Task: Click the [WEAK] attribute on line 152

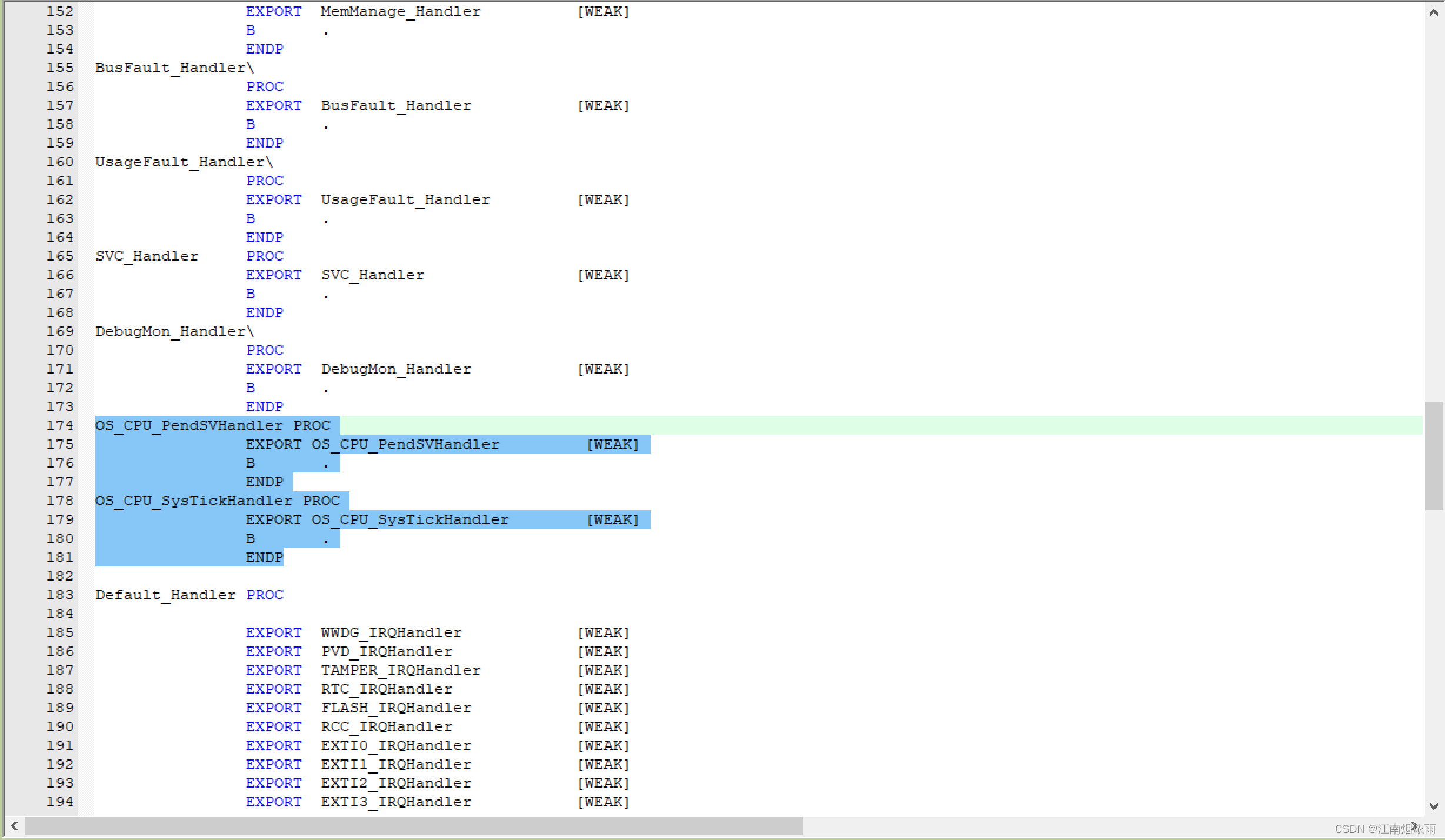Action: tap(603, 12)
